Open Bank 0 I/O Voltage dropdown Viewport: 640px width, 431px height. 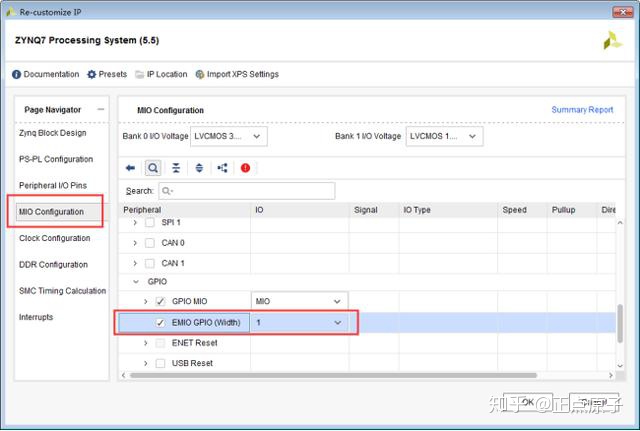coord(229,136)
